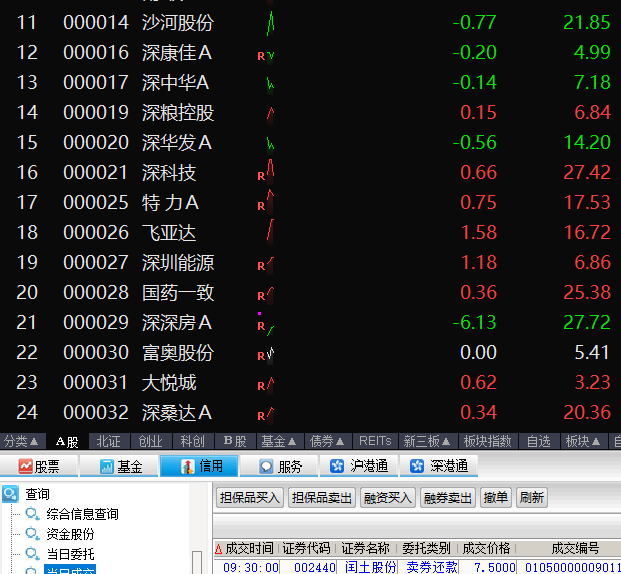The height and width of the screenshot is (574, 621).
Task: Click the 资金股份 search icon
Action: click(x=32, y=534)
